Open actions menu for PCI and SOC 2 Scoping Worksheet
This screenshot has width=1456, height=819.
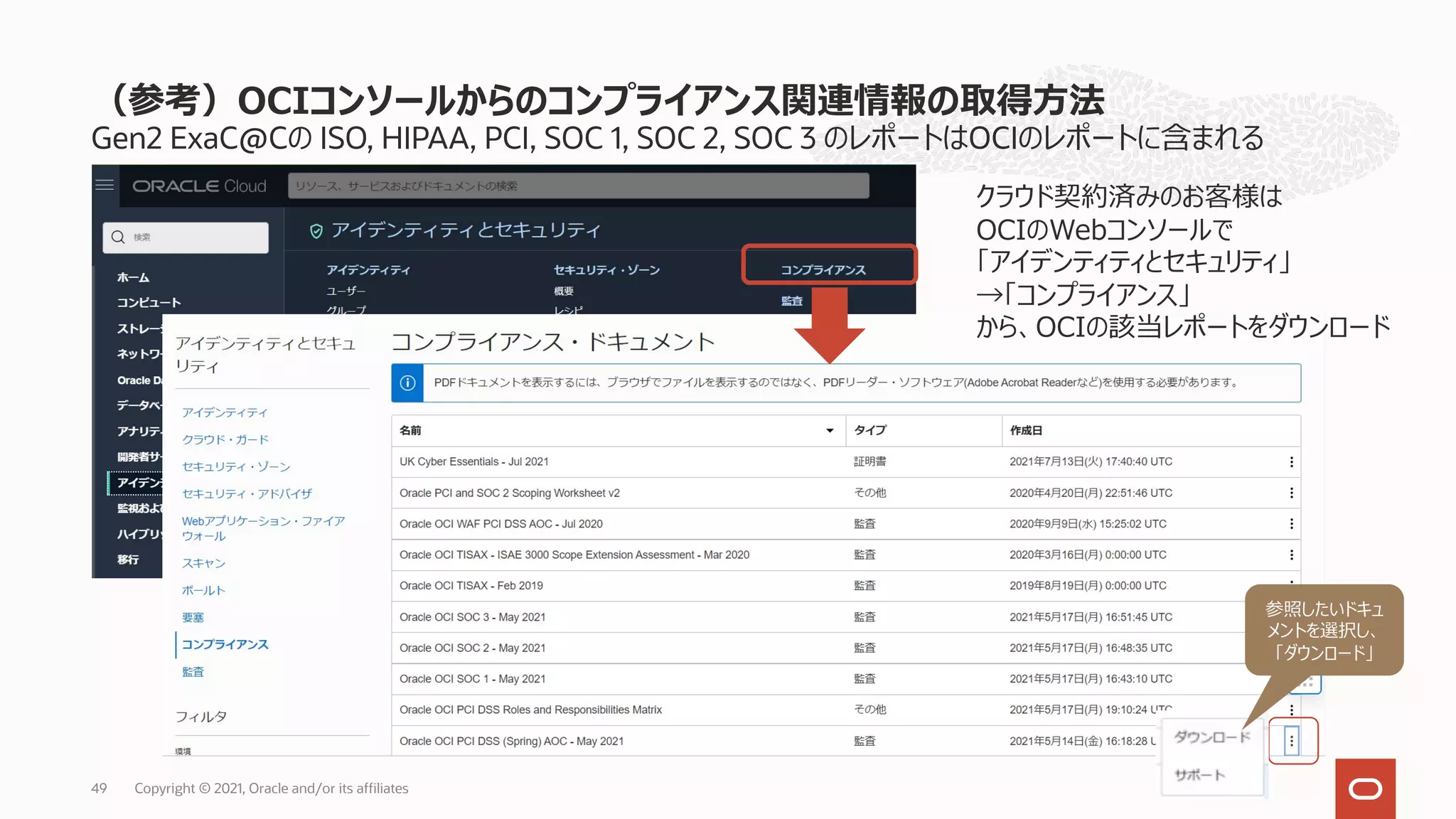point(1291,493)
